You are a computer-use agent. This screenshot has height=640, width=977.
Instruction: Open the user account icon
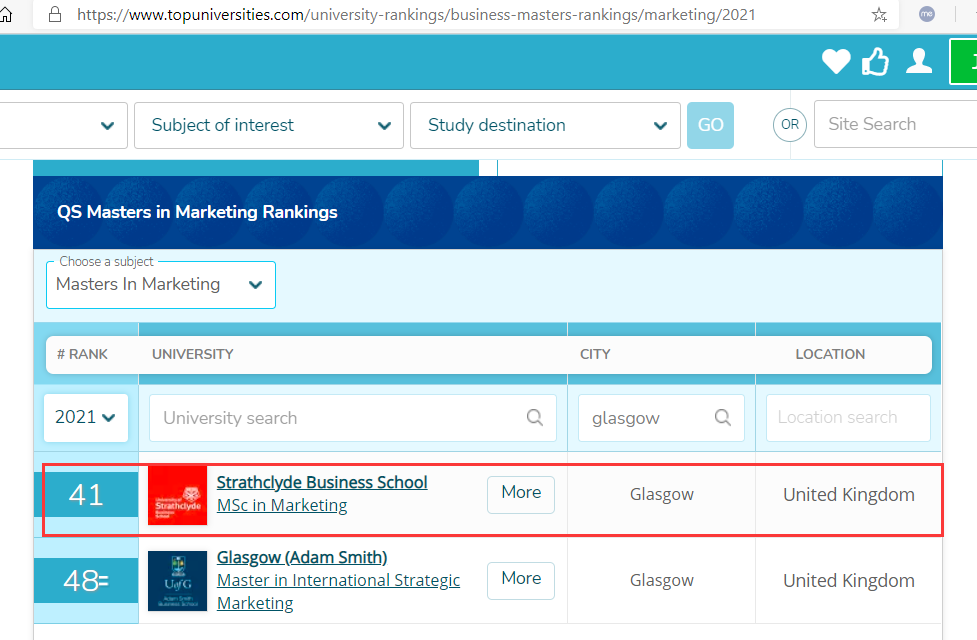tap(919, 61)
